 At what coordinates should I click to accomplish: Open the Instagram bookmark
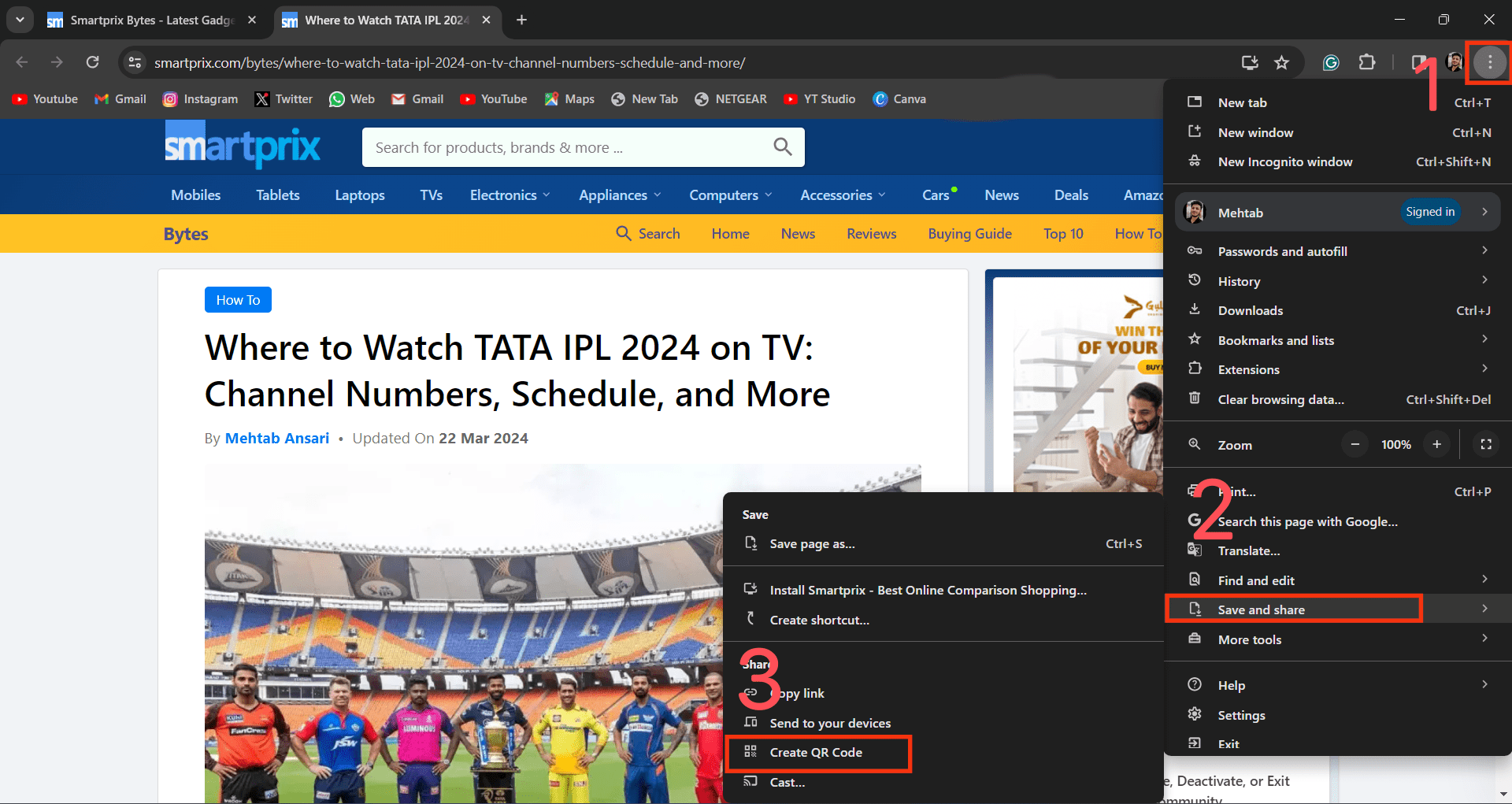[200, 99]
